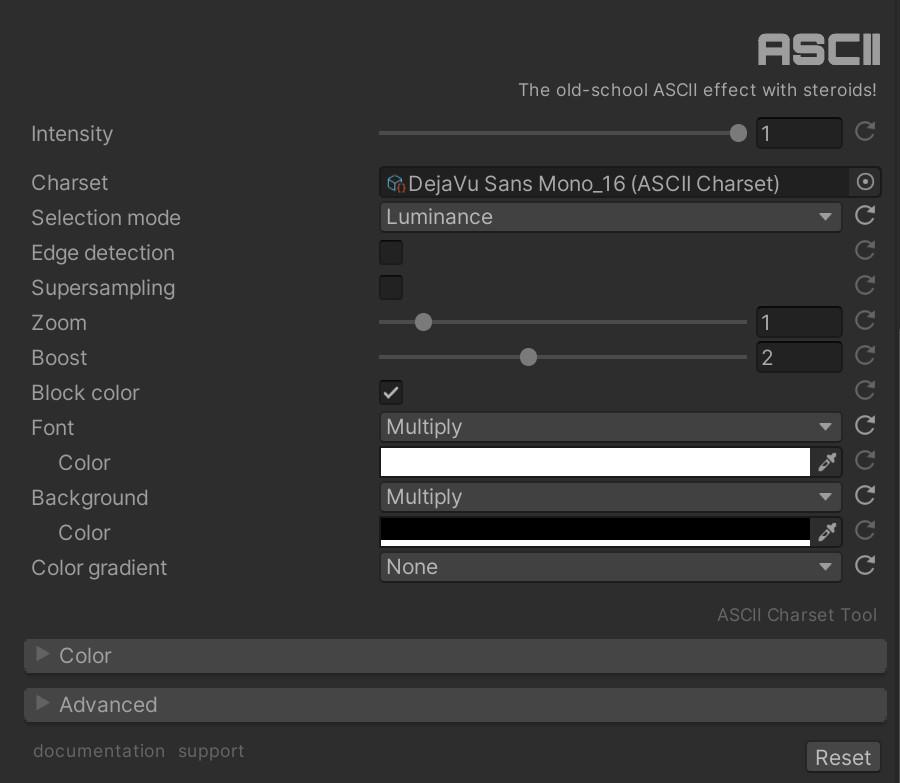900x783 pixels.
Task: Click the Boost slider handle
Action: [x=528, y=357]
